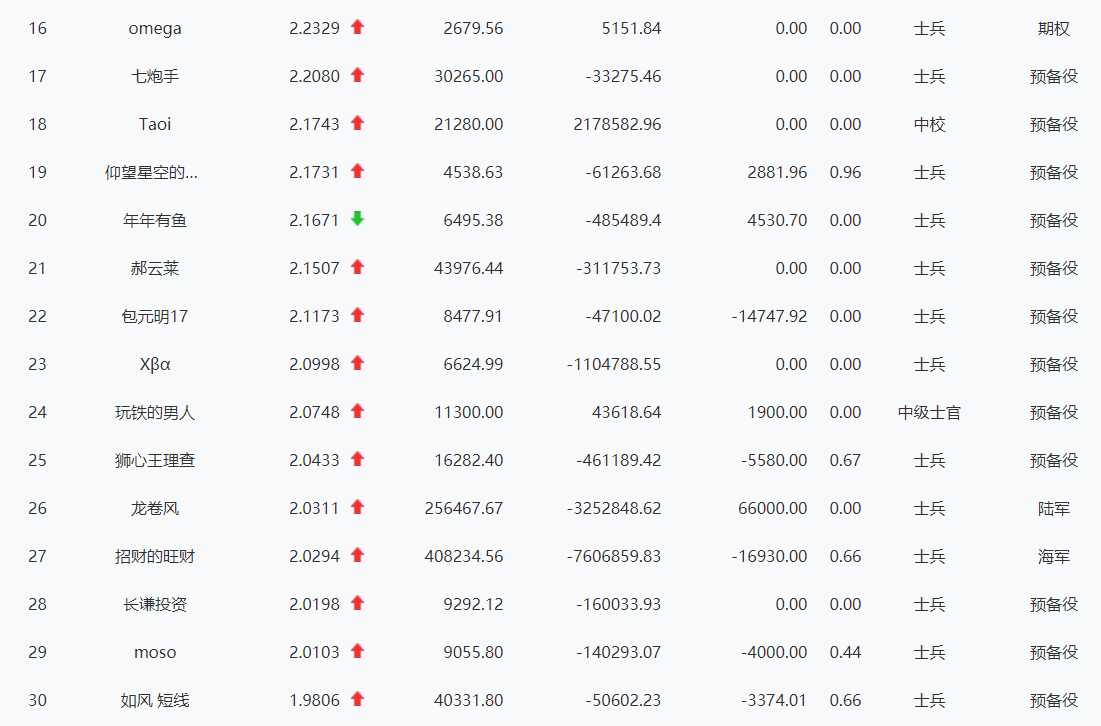This screenshot has height=726, width=1101.
Task: Click the red arrow in the 七炮手 row
Action: [x=357, y=75]
